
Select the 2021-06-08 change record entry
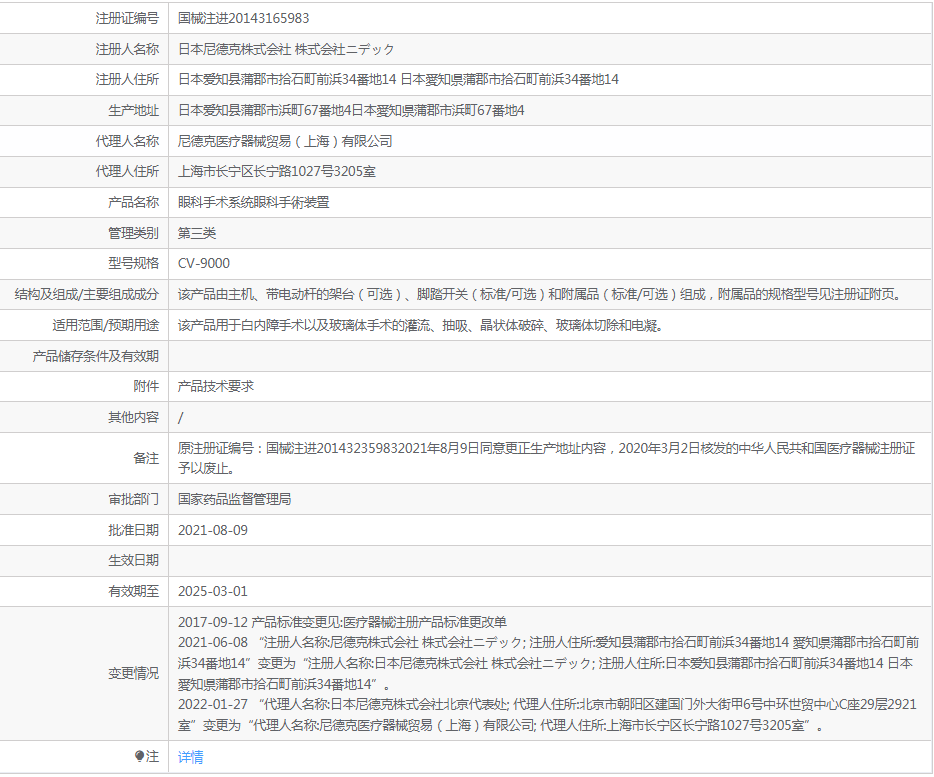pos(549,663)
